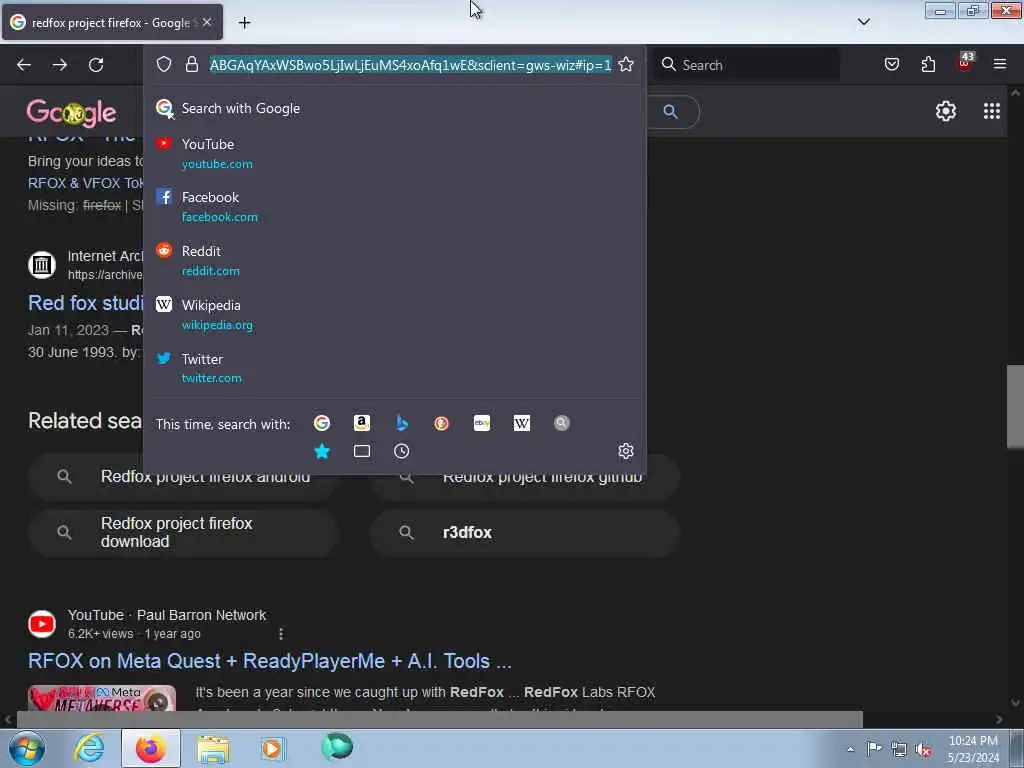Go to Google homepage logo
Image resolution: width=1024 pixels, height=768 pixels.
point(72,112)
